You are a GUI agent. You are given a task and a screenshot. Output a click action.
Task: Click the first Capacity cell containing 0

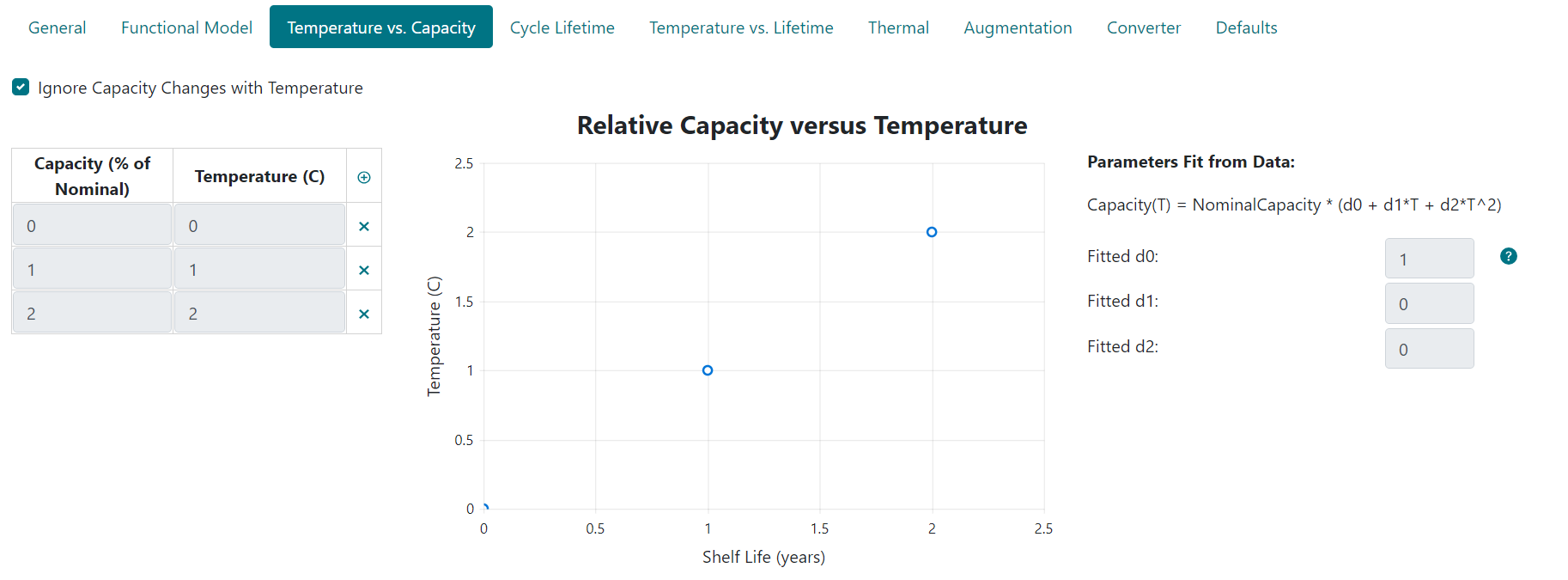pyautogui.click(x=91, y=224)
